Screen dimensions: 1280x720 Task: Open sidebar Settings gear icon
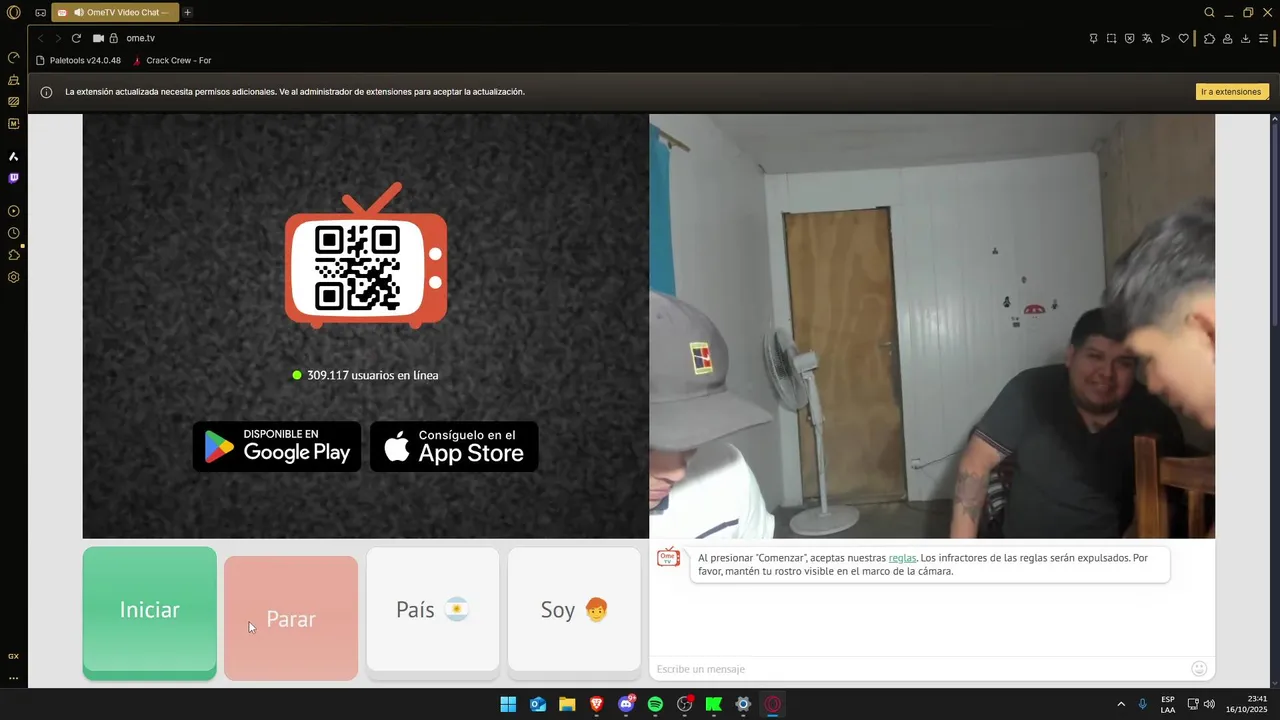pos(13,277)
